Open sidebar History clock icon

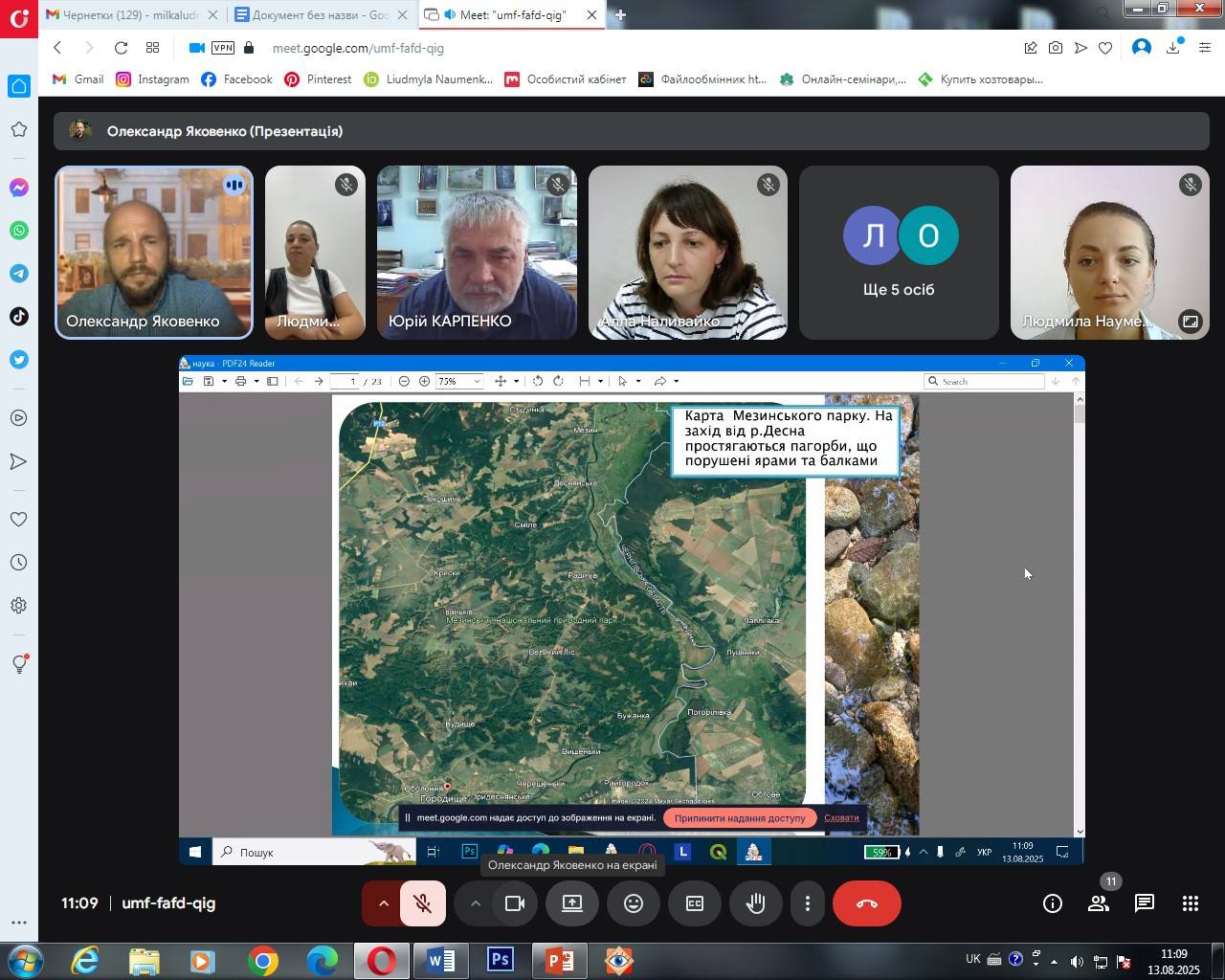19,563
